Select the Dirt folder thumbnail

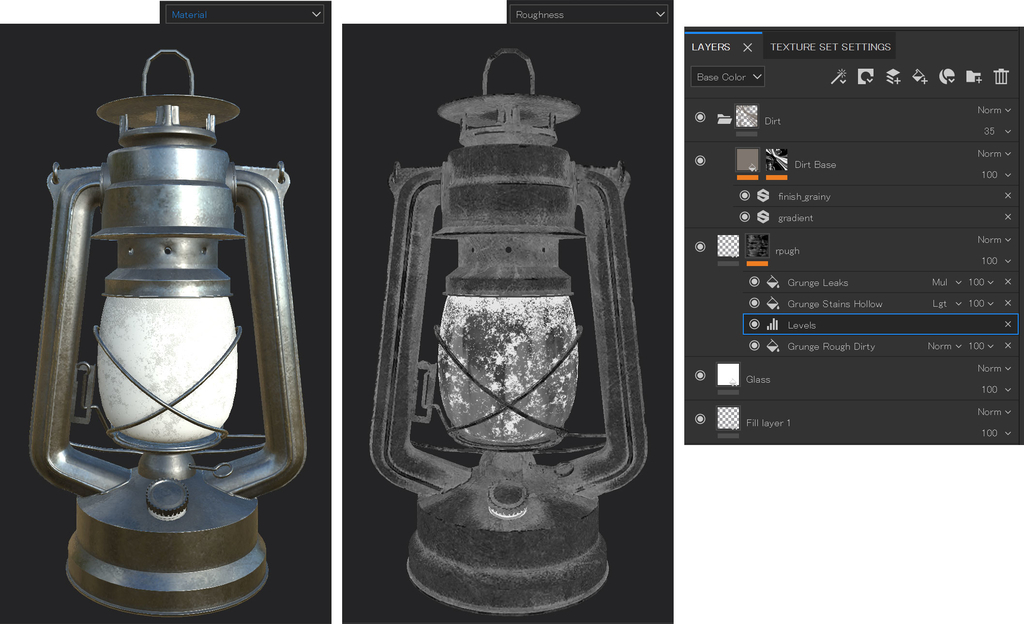(746, 116)
